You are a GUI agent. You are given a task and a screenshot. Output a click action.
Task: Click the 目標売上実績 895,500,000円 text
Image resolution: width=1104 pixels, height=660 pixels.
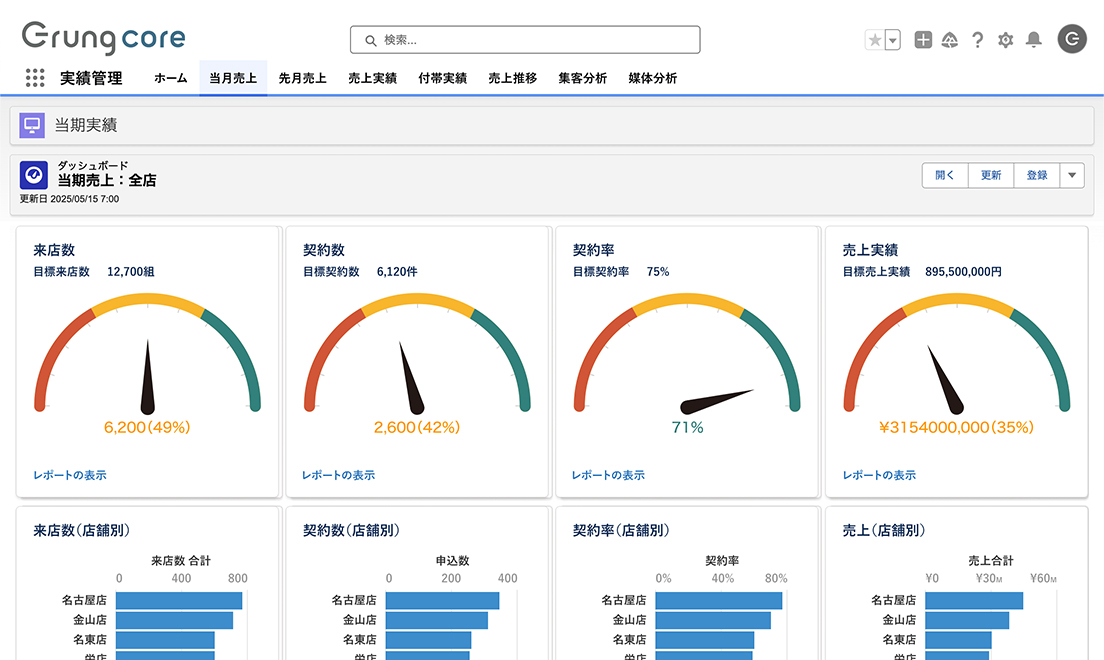pyautogui.click(x=922, y=272)
